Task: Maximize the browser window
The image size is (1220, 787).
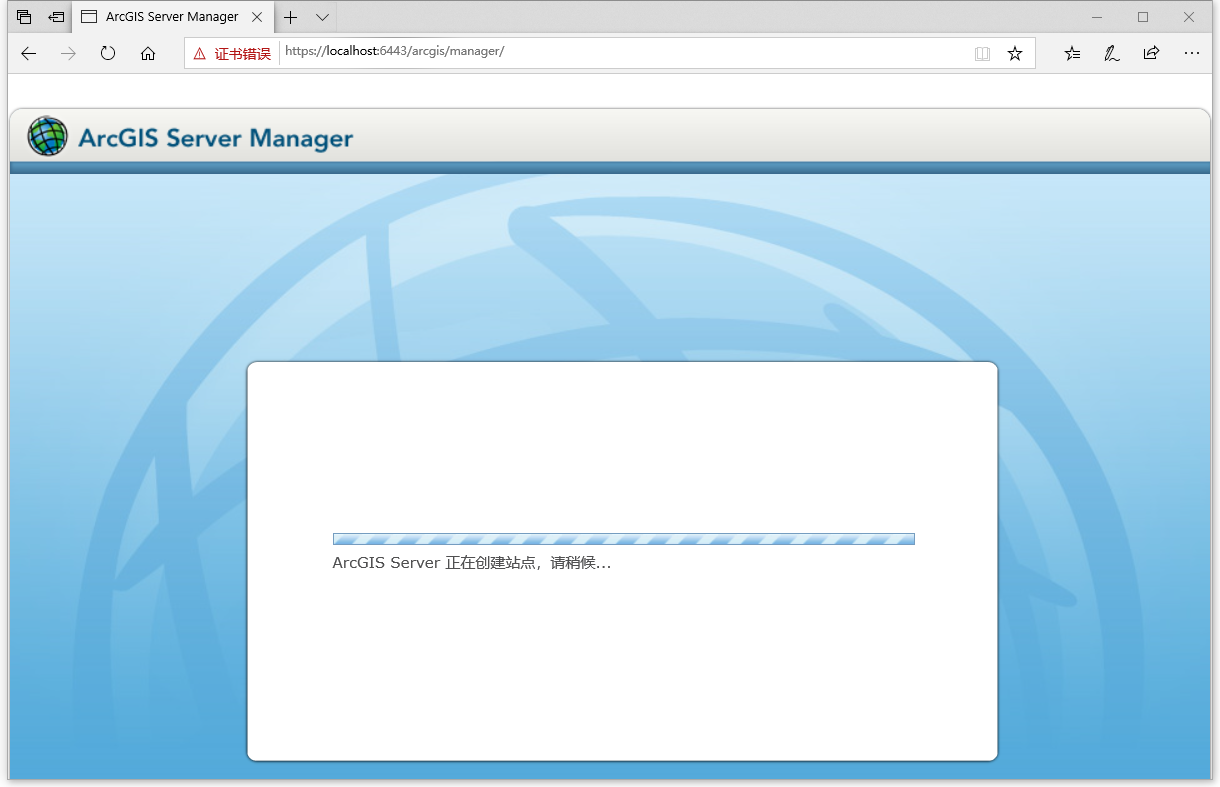Action: [1143, 17]
